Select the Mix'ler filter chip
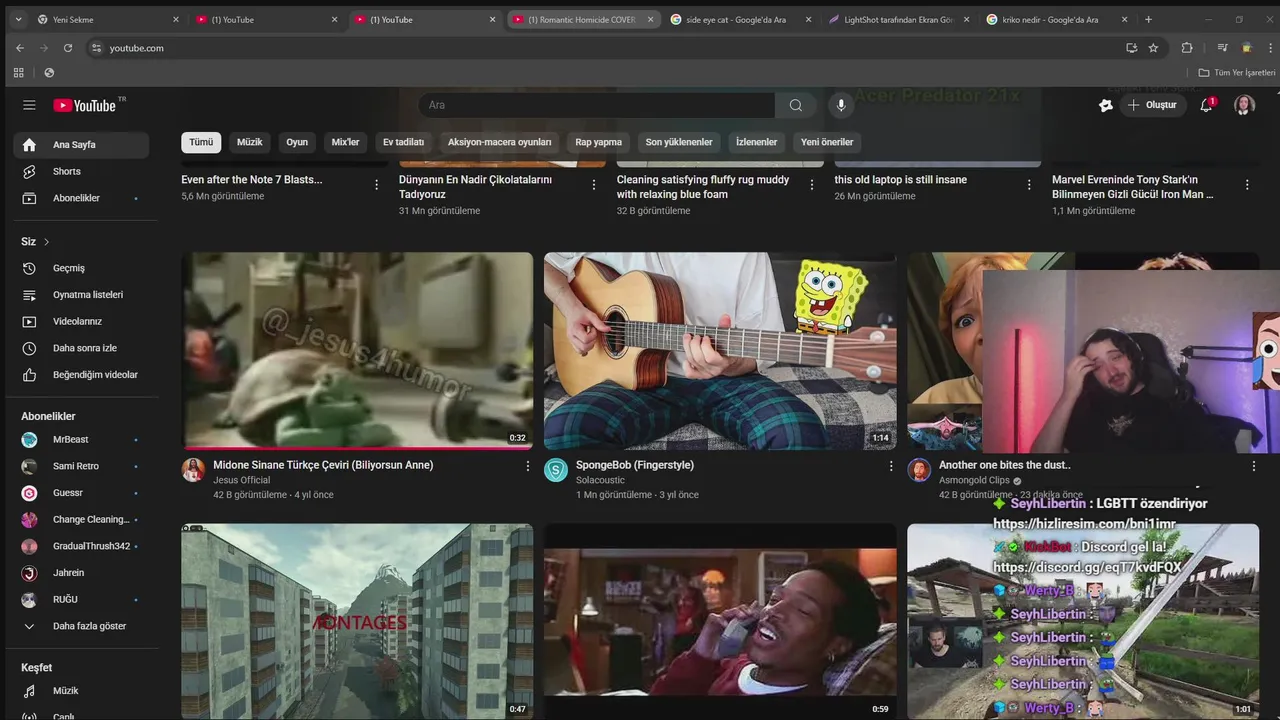This screenshot has height=720, width=1280. point(345,142)
